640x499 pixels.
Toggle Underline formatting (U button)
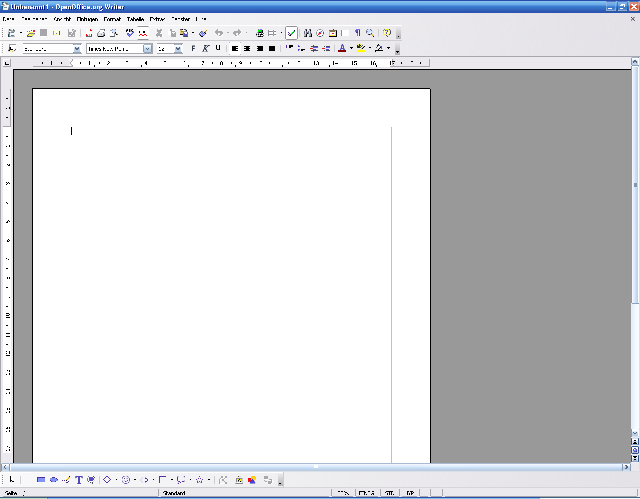[218, 49]
